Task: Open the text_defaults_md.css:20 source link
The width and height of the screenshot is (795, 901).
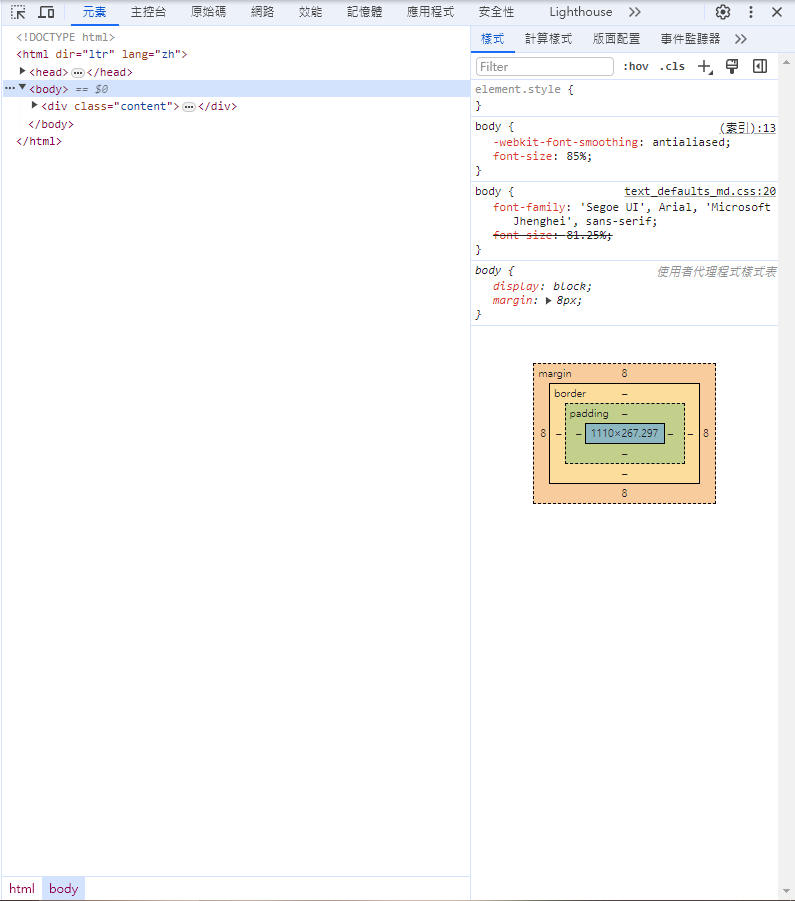Action: pos(700,191)
